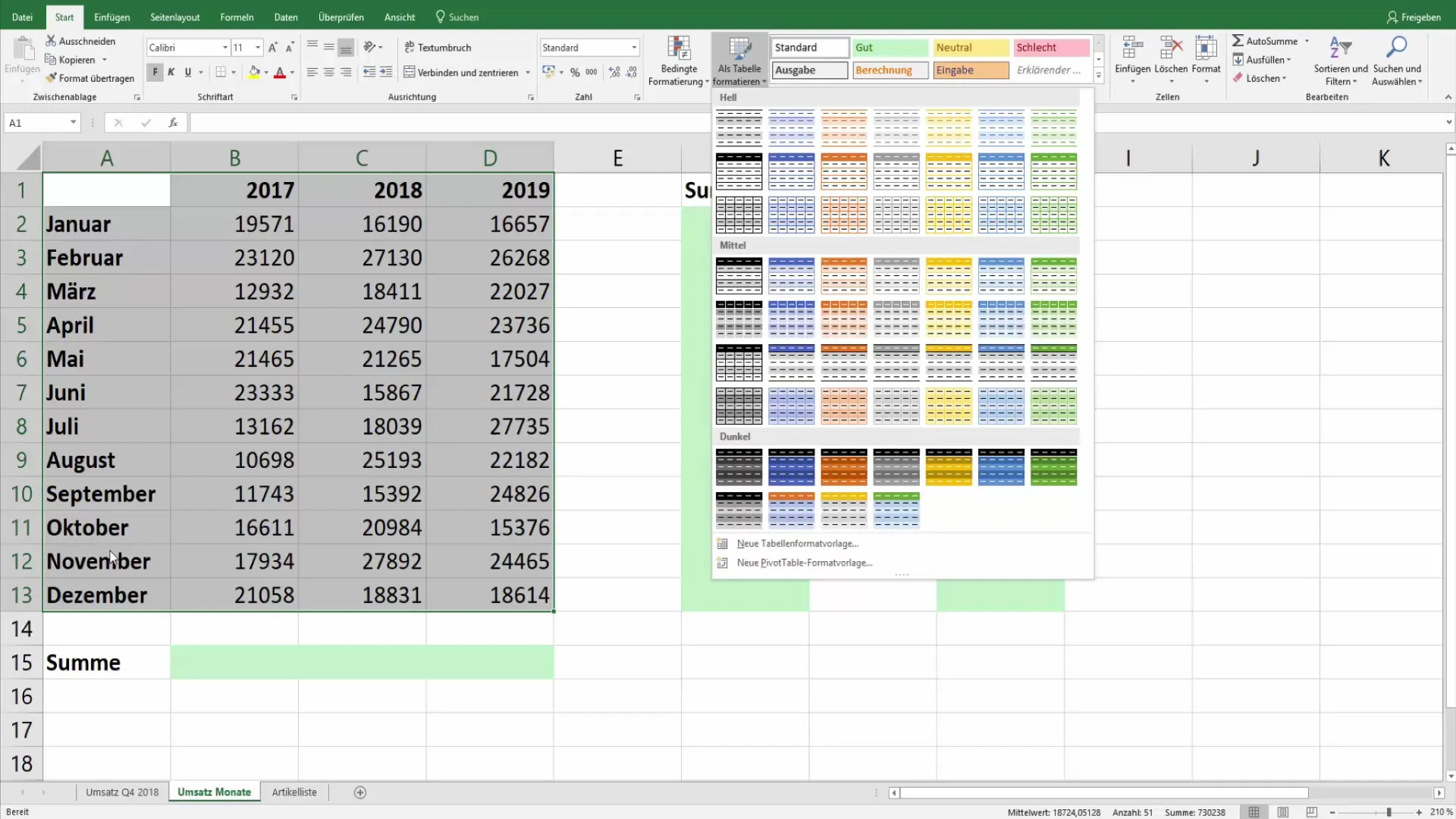Click the increase decimal places icon

614,73
